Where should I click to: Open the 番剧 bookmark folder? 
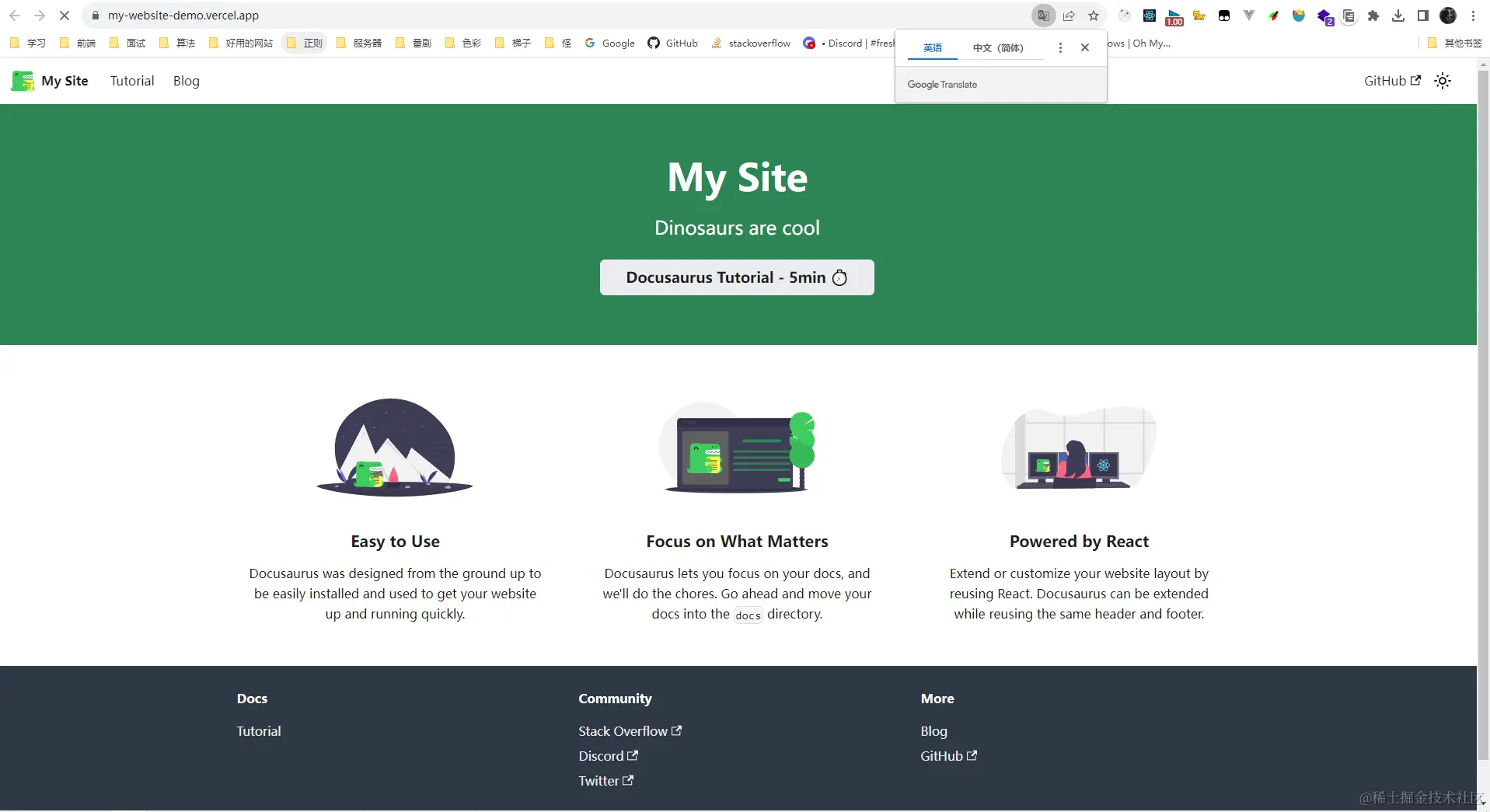414,44
